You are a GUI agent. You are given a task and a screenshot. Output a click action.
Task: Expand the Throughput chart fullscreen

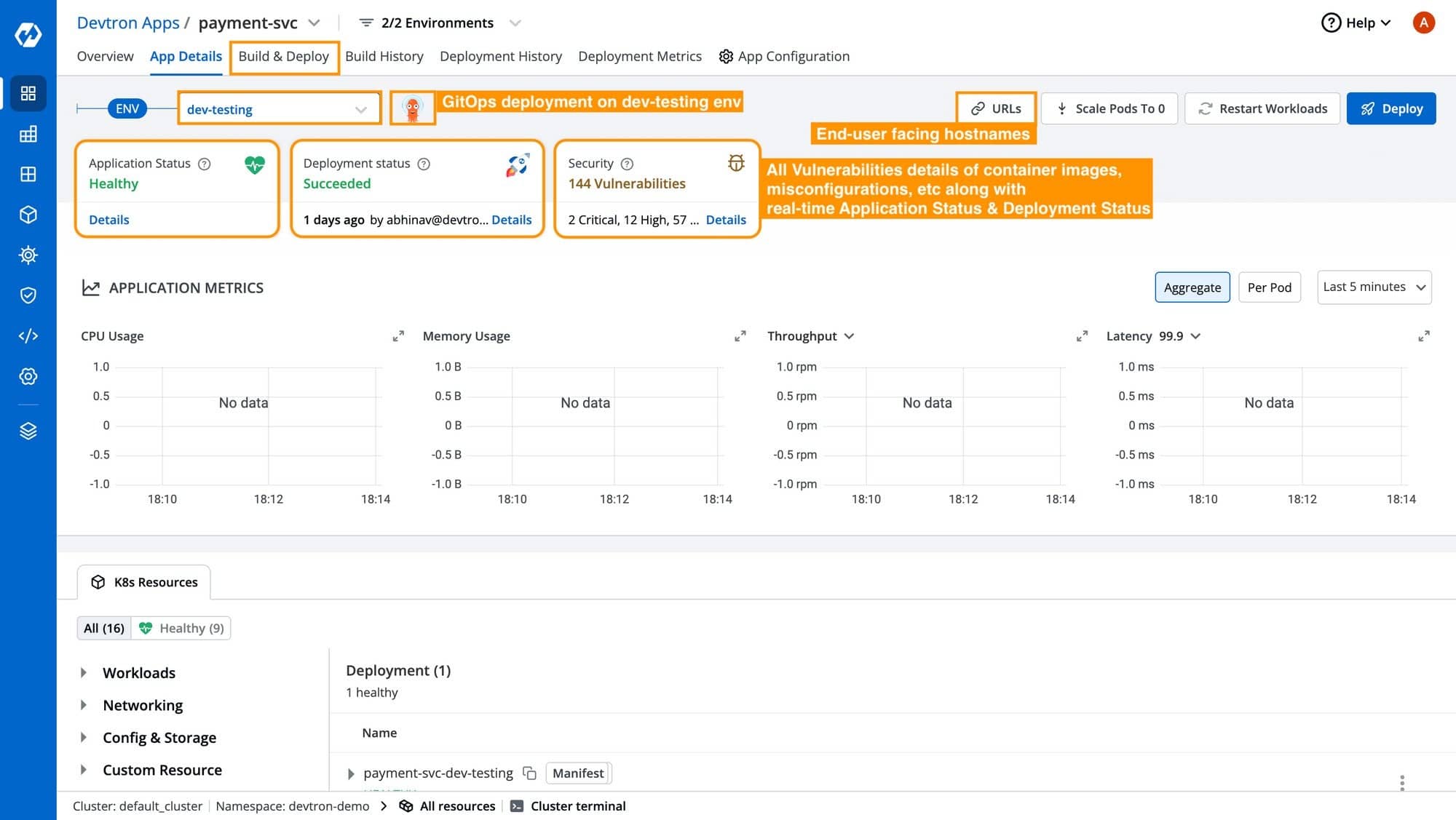coord(1082,336)
